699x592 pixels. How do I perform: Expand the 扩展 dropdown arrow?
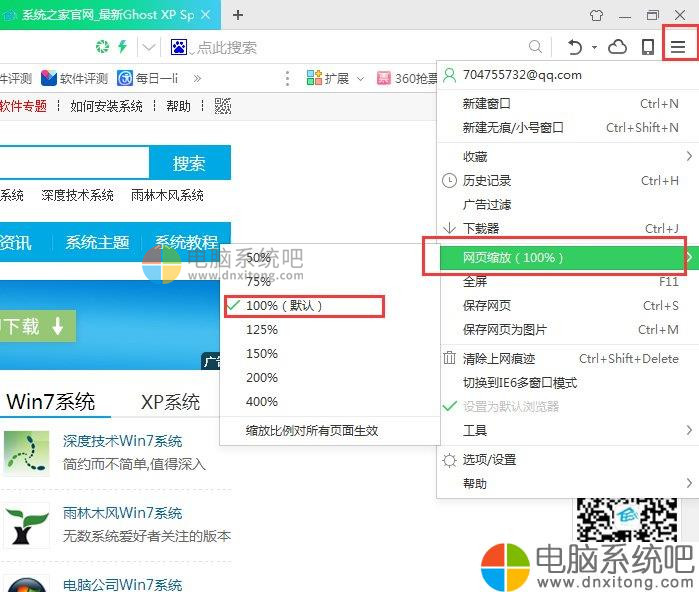(360, 79)
